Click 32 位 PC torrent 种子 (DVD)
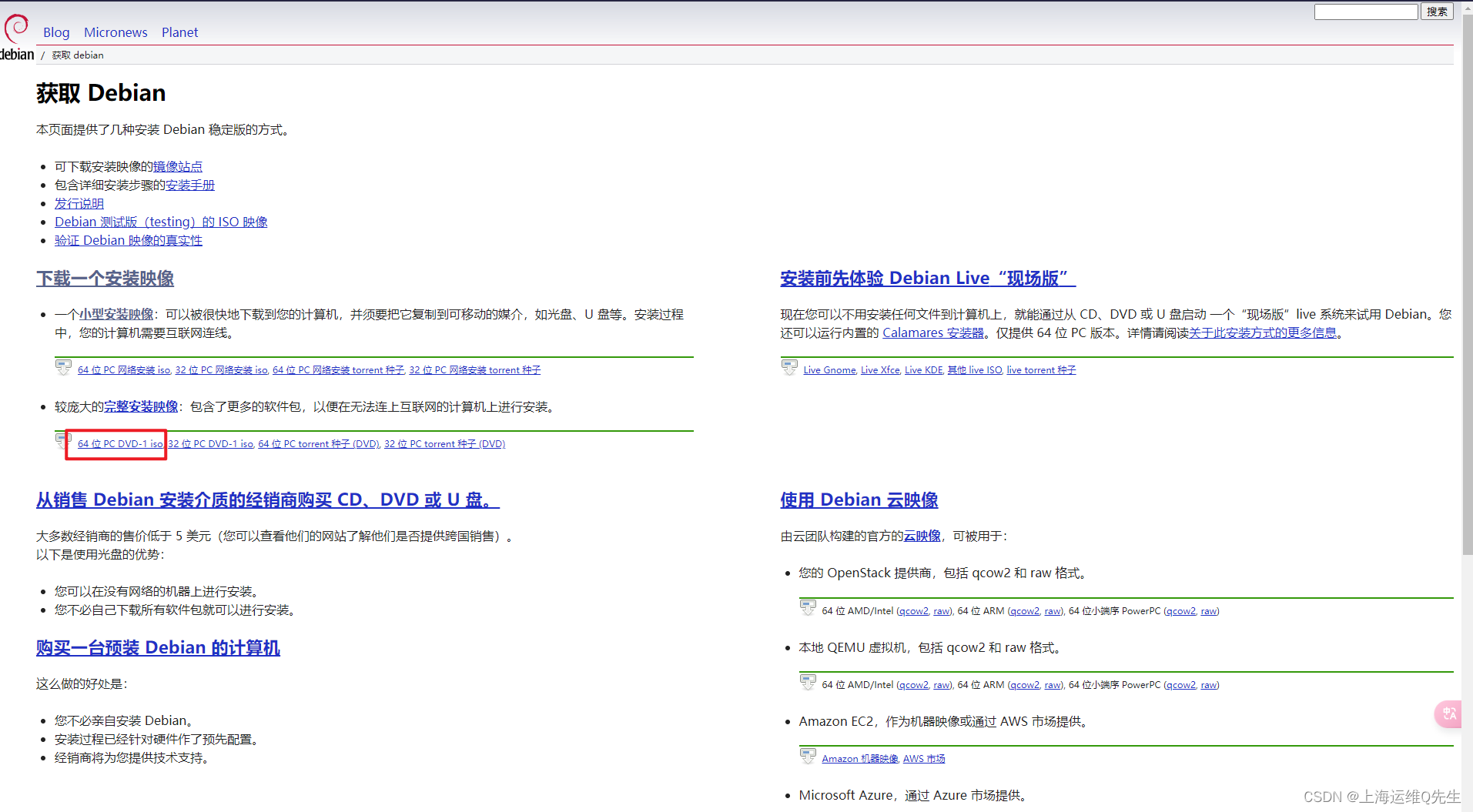This screenshot has height=812, width=1473. tap(445, 444)
